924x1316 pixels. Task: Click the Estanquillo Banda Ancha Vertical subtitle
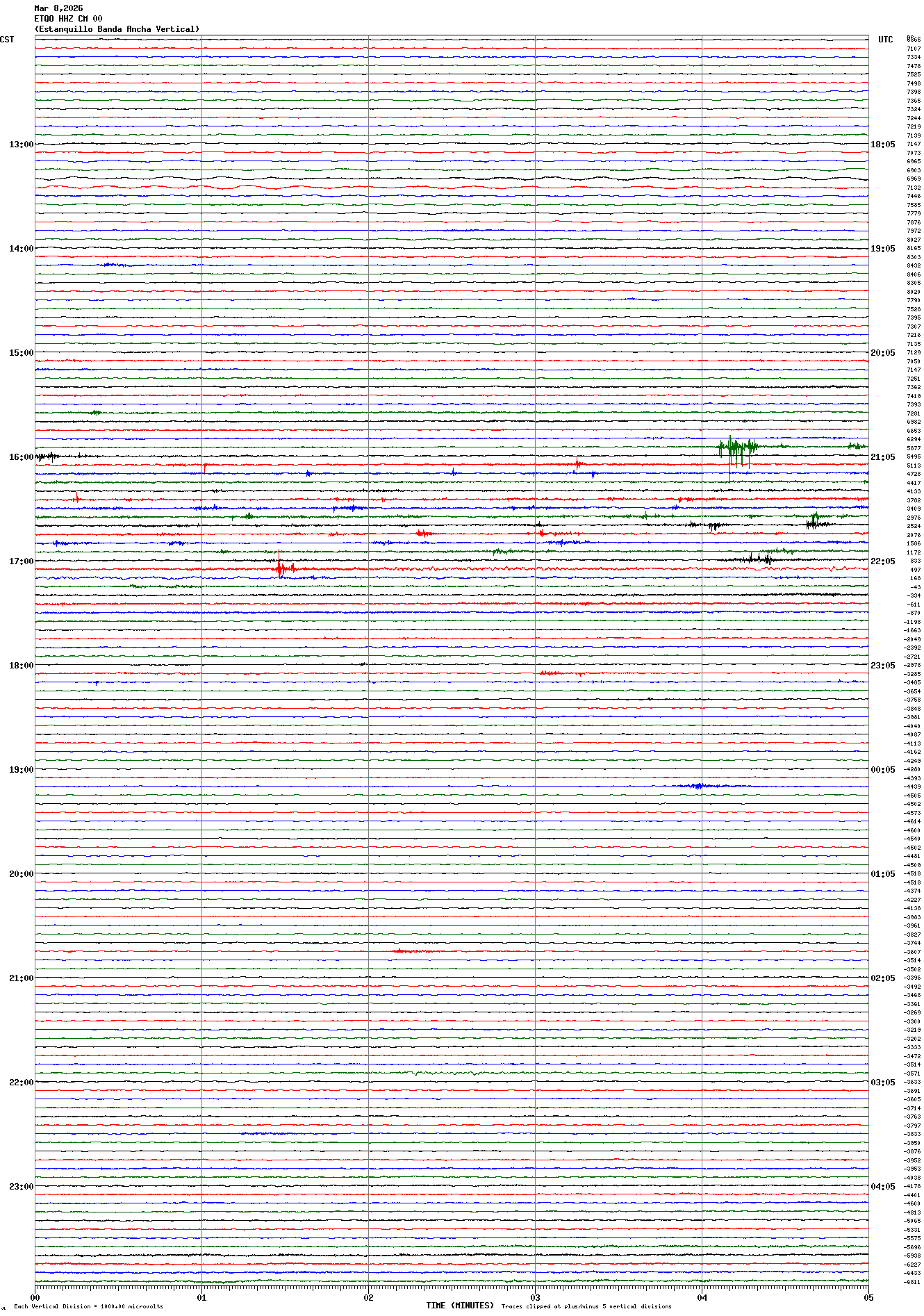point(117,29)
